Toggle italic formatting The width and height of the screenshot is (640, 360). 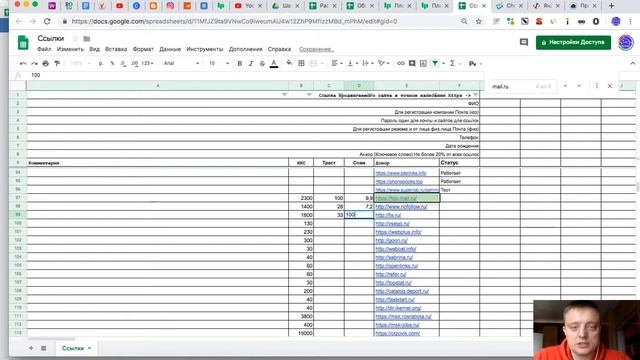pos(251,63)
